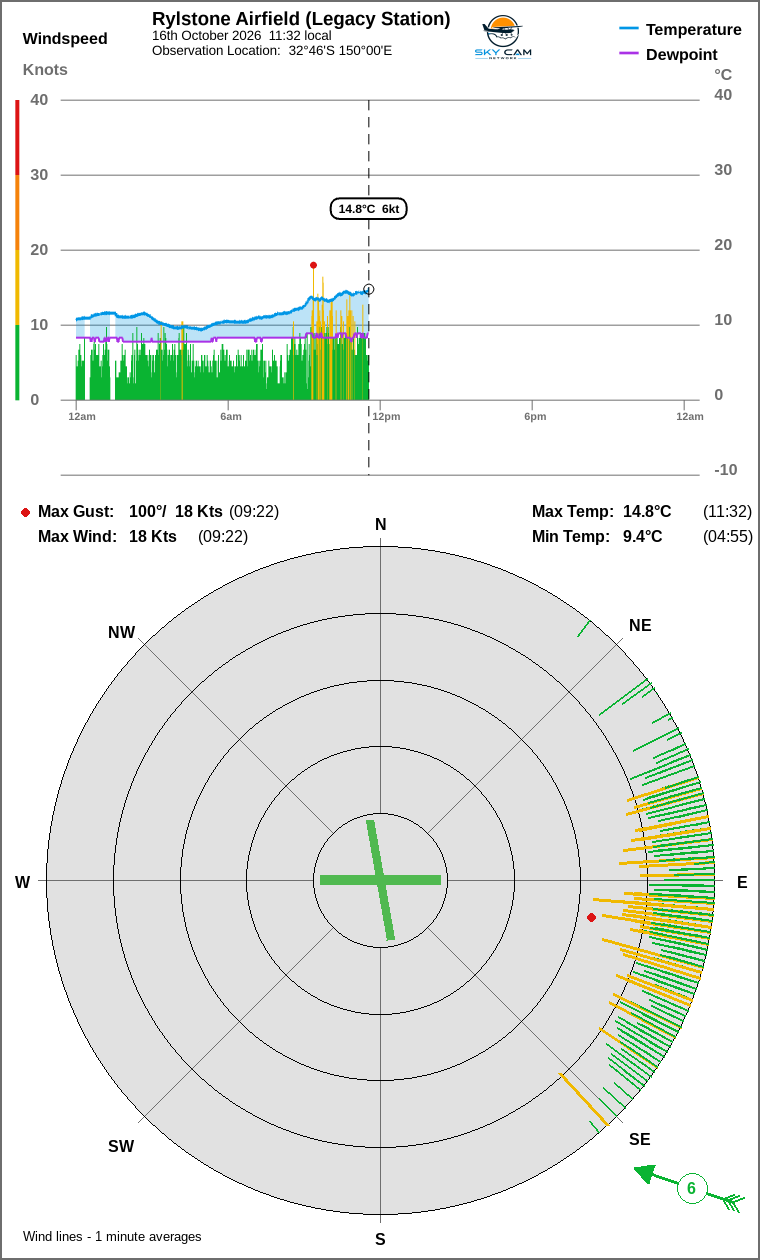Click the Wind lines - 1 minute averages note
760x1260 pixels.
112,1237
